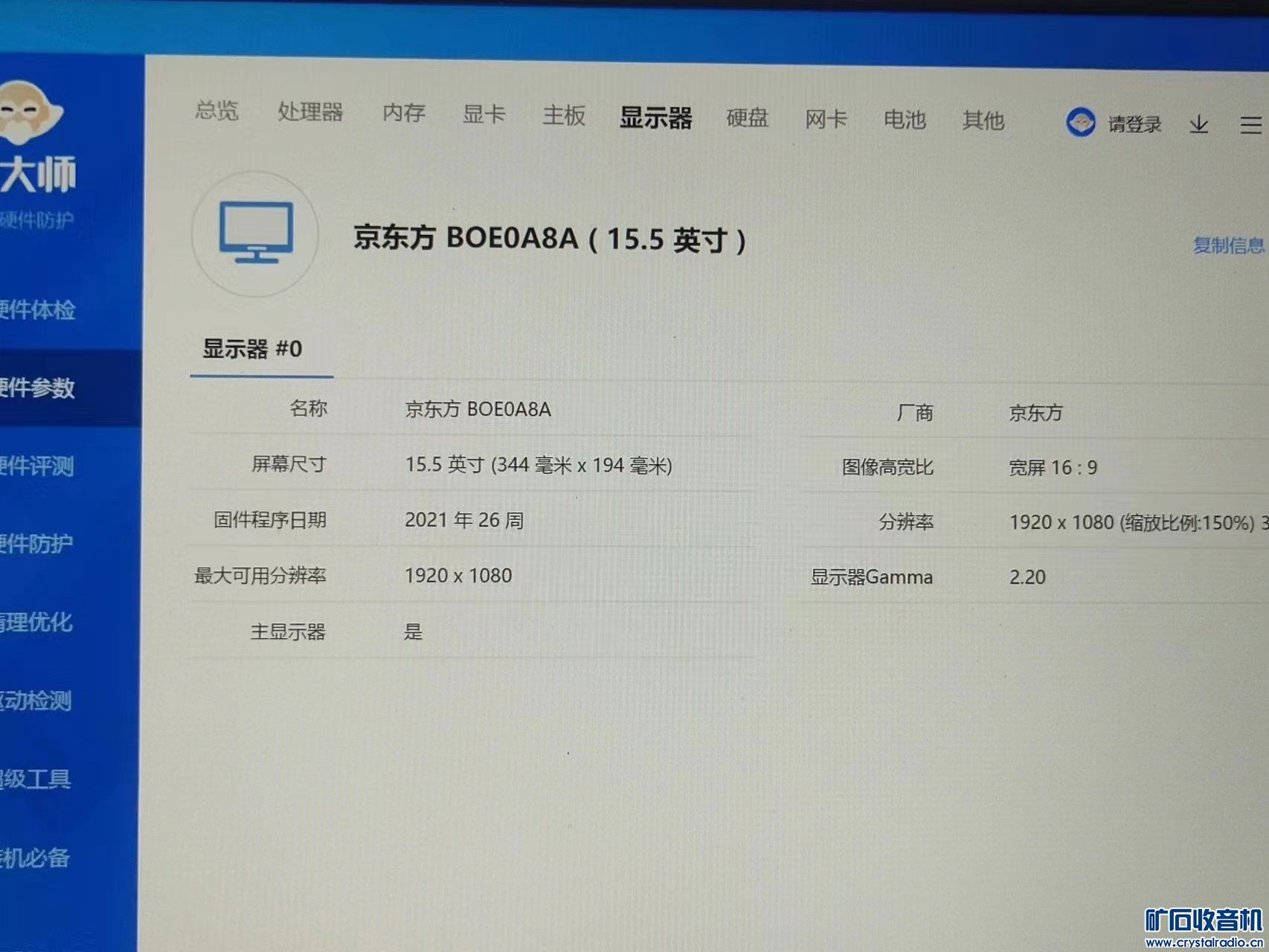Switch to the 总览 tab

coord(216,111)
